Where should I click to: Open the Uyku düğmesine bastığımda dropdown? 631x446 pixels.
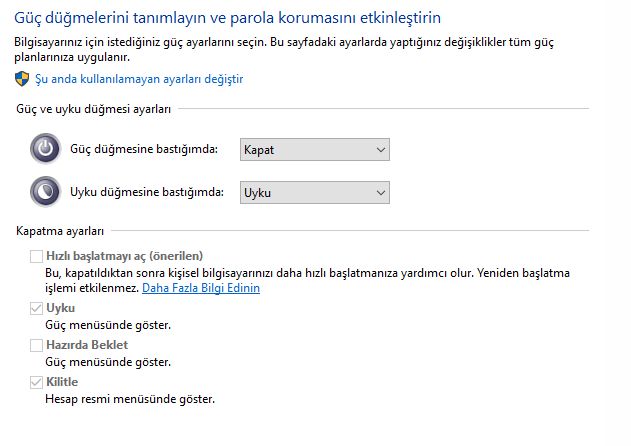coord(314,193)
